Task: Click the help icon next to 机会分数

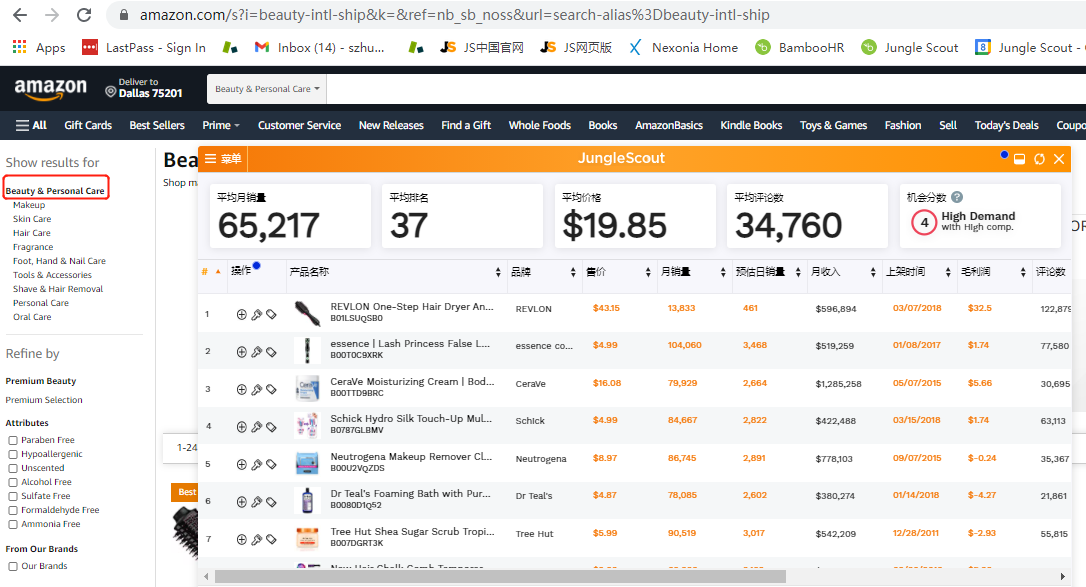Action: pos(957,198)
